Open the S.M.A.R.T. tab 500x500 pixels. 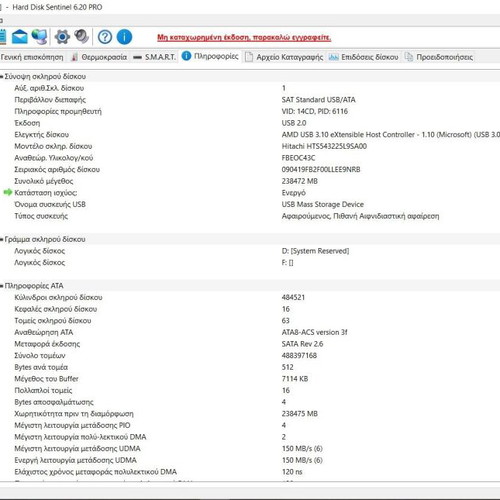coord(160,57)
